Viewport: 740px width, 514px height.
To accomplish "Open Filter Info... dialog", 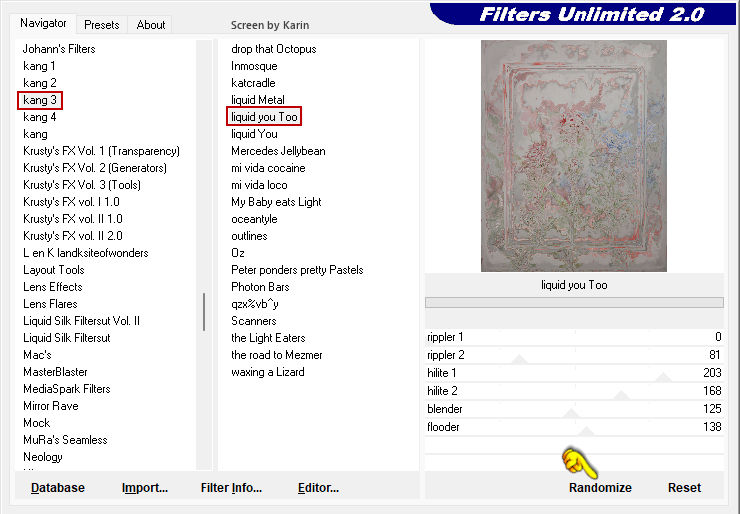I will 231,488.
